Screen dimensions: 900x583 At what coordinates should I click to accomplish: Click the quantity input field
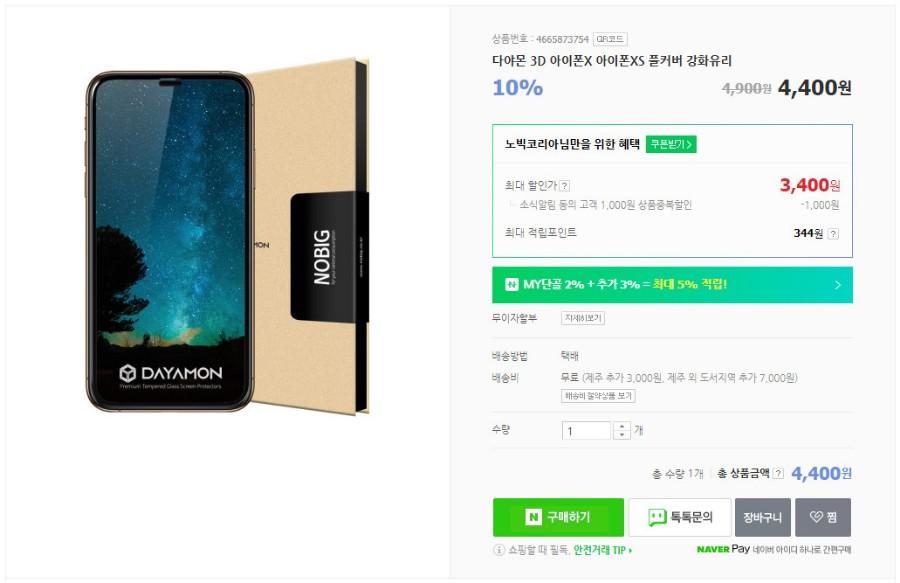586,431
